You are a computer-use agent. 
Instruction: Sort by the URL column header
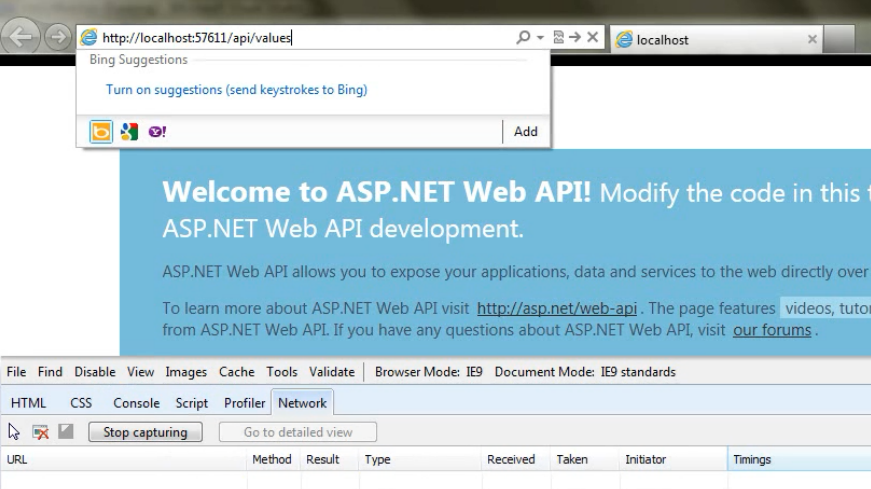(x=124, y=460)
